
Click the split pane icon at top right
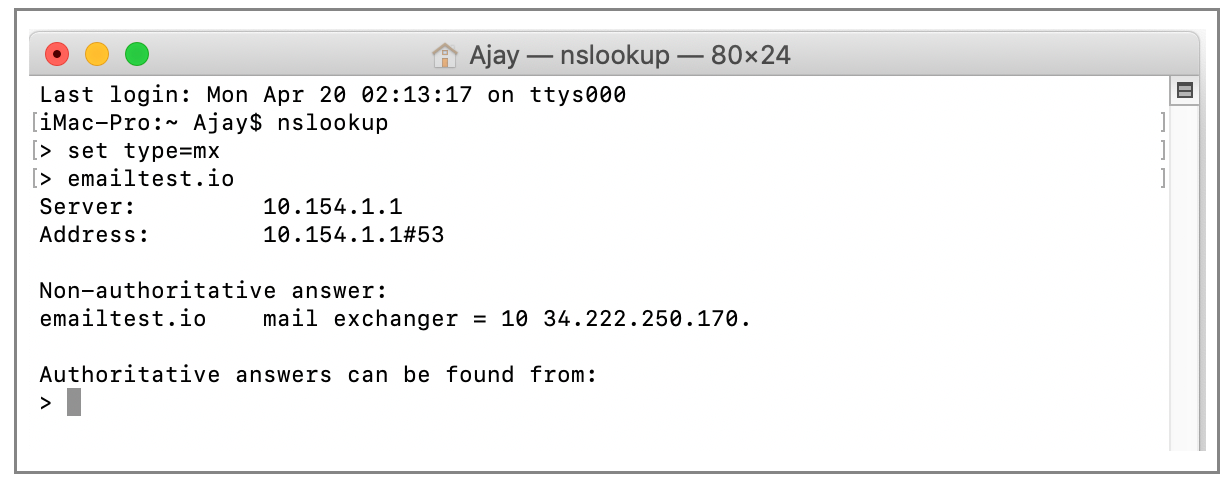coord(1185,91)
